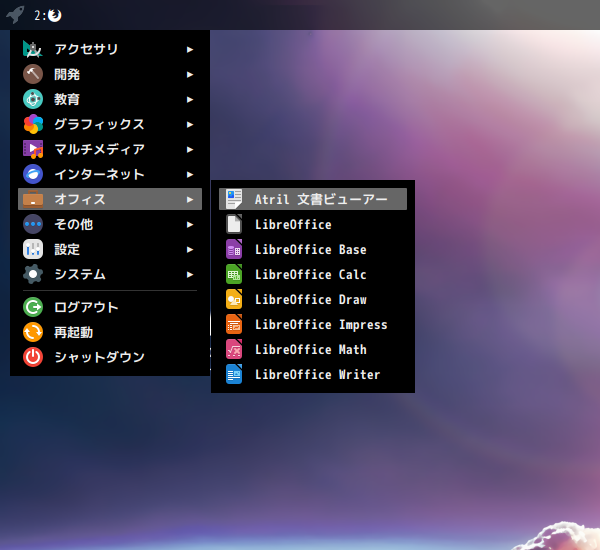The image size is (600, 550).
Task: Expand the 設定 submenu arrow
Action: point(190,250)
